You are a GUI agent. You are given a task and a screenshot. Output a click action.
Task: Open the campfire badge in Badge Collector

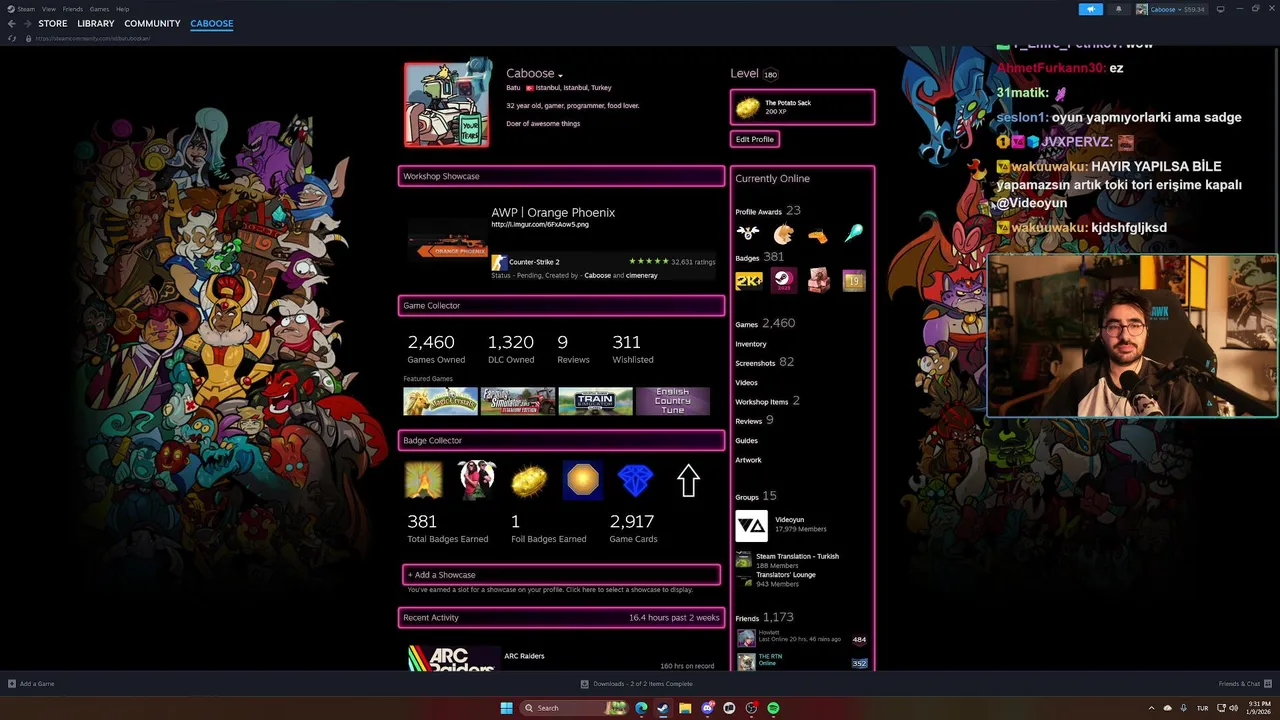click(423, 481)
